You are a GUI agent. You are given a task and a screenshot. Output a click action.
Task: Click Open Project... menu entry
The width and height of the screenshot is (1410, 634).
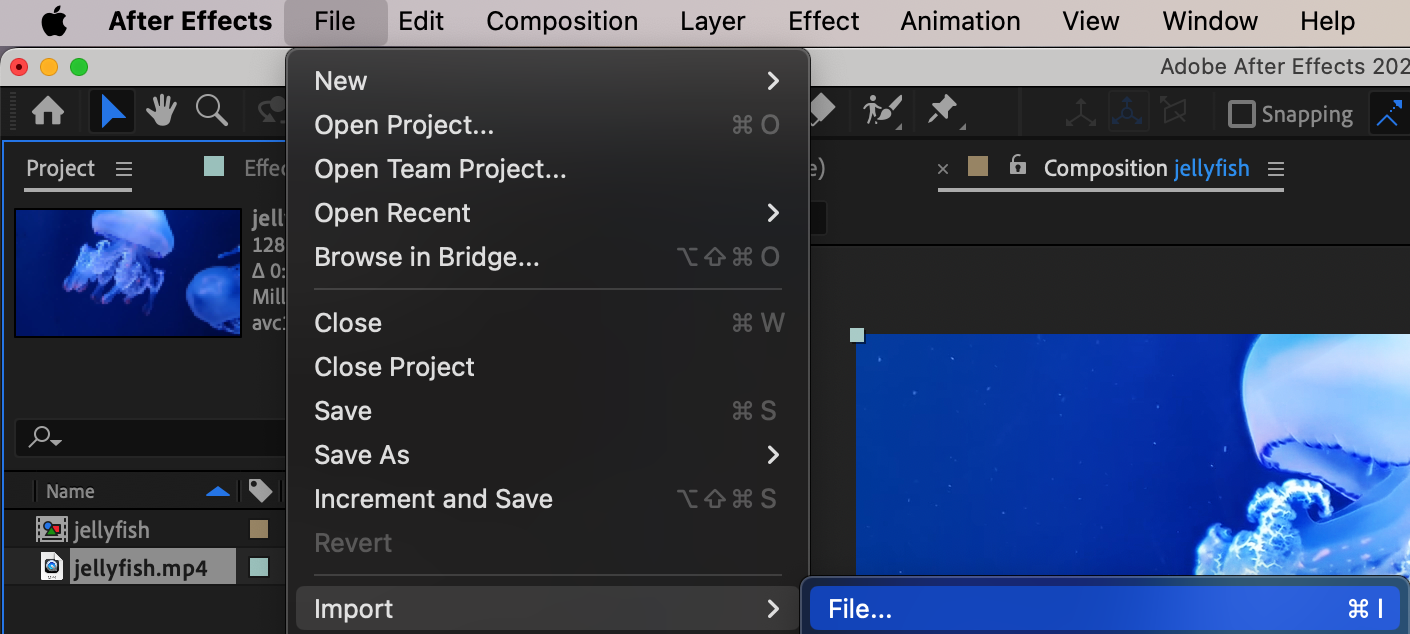(x=404, y=125)
